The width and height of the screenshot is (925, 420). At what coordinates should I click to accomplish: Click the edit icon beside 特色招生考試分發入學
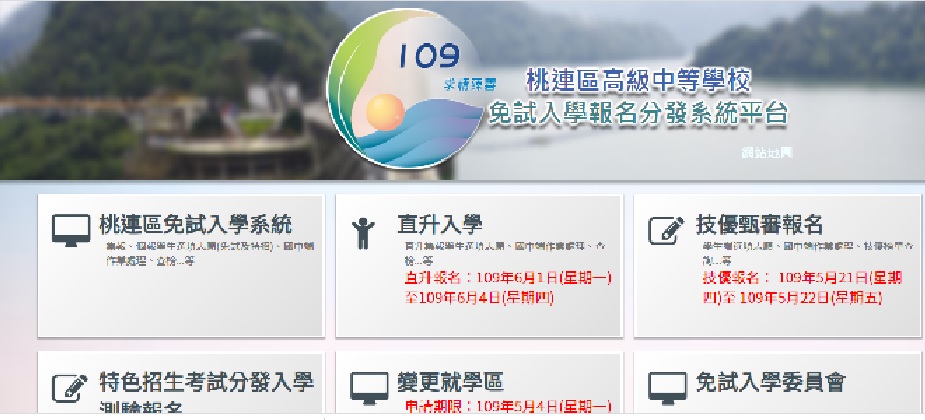click(x=70, y=388)
